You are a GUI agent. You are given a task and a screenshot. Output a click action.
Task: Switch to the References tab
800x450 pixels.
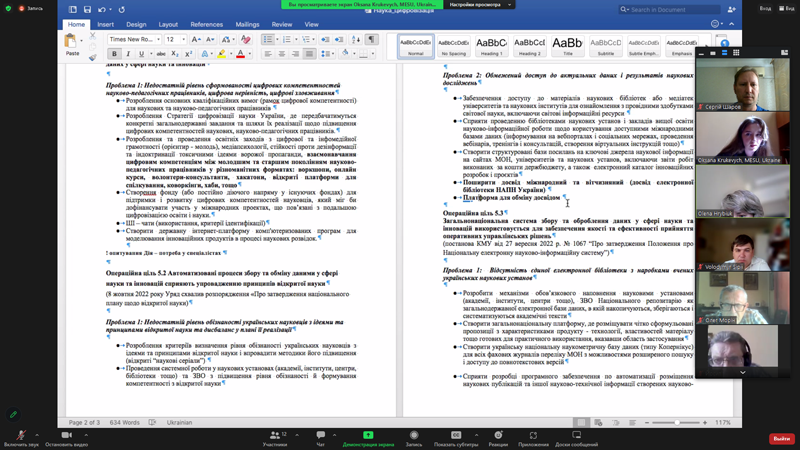click(207, 24)
